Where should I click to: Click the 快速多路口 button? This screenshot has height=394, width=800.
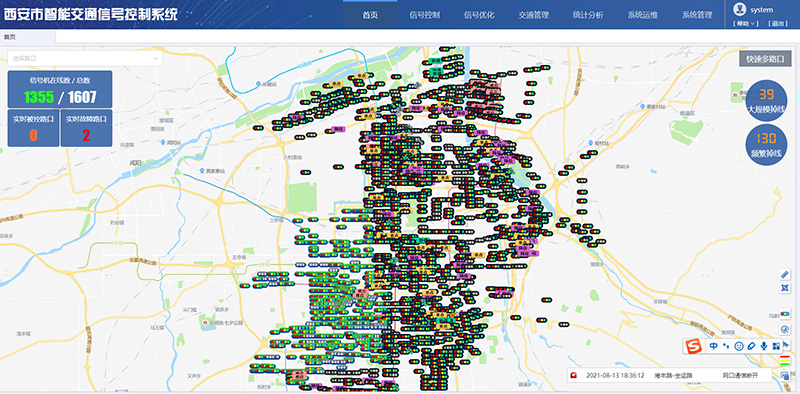coord(765,59)
